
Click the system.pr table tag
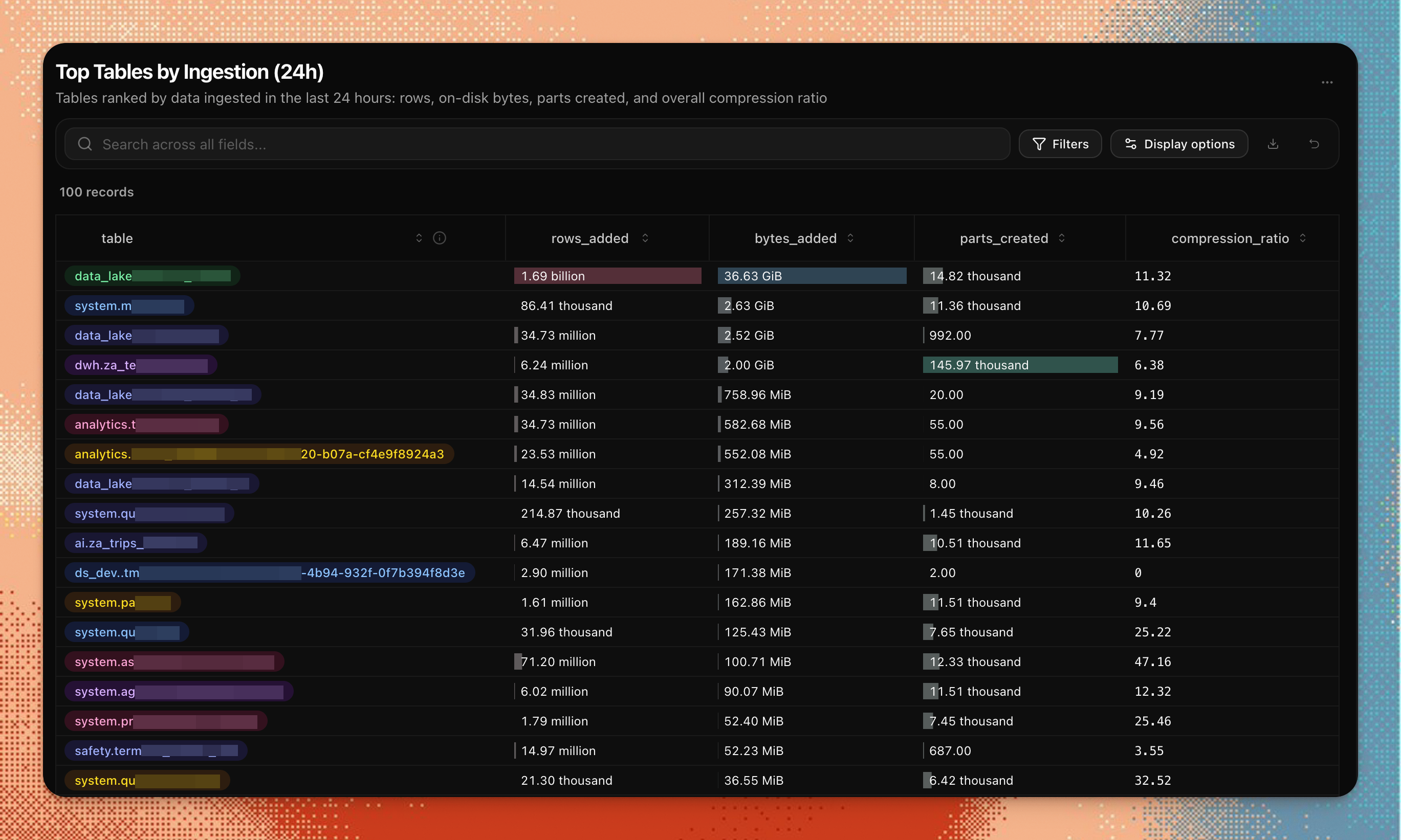click(166, 721)
